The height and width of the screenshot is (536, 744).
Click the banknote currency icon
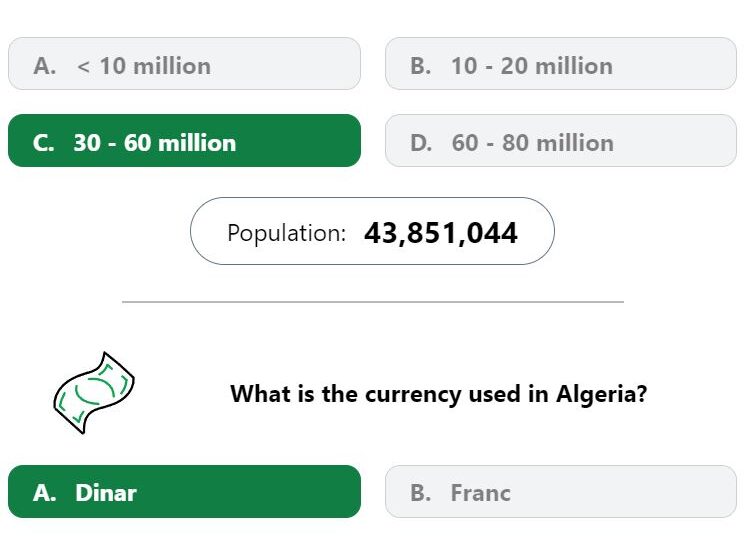click(x=93, y=393)
